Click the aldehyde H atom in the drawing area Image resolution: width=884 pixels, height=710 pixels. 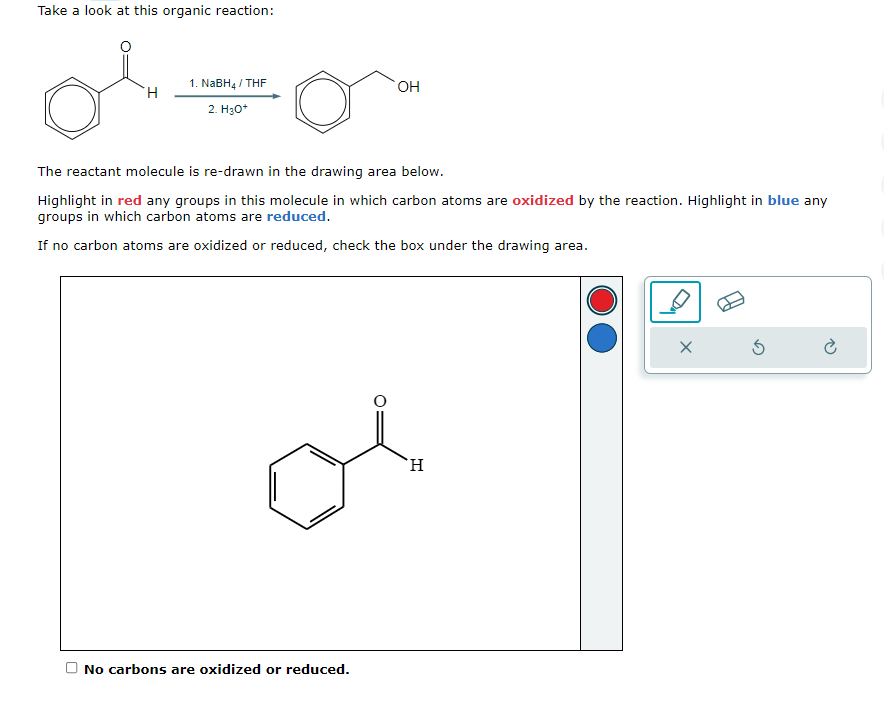point(415,465)
